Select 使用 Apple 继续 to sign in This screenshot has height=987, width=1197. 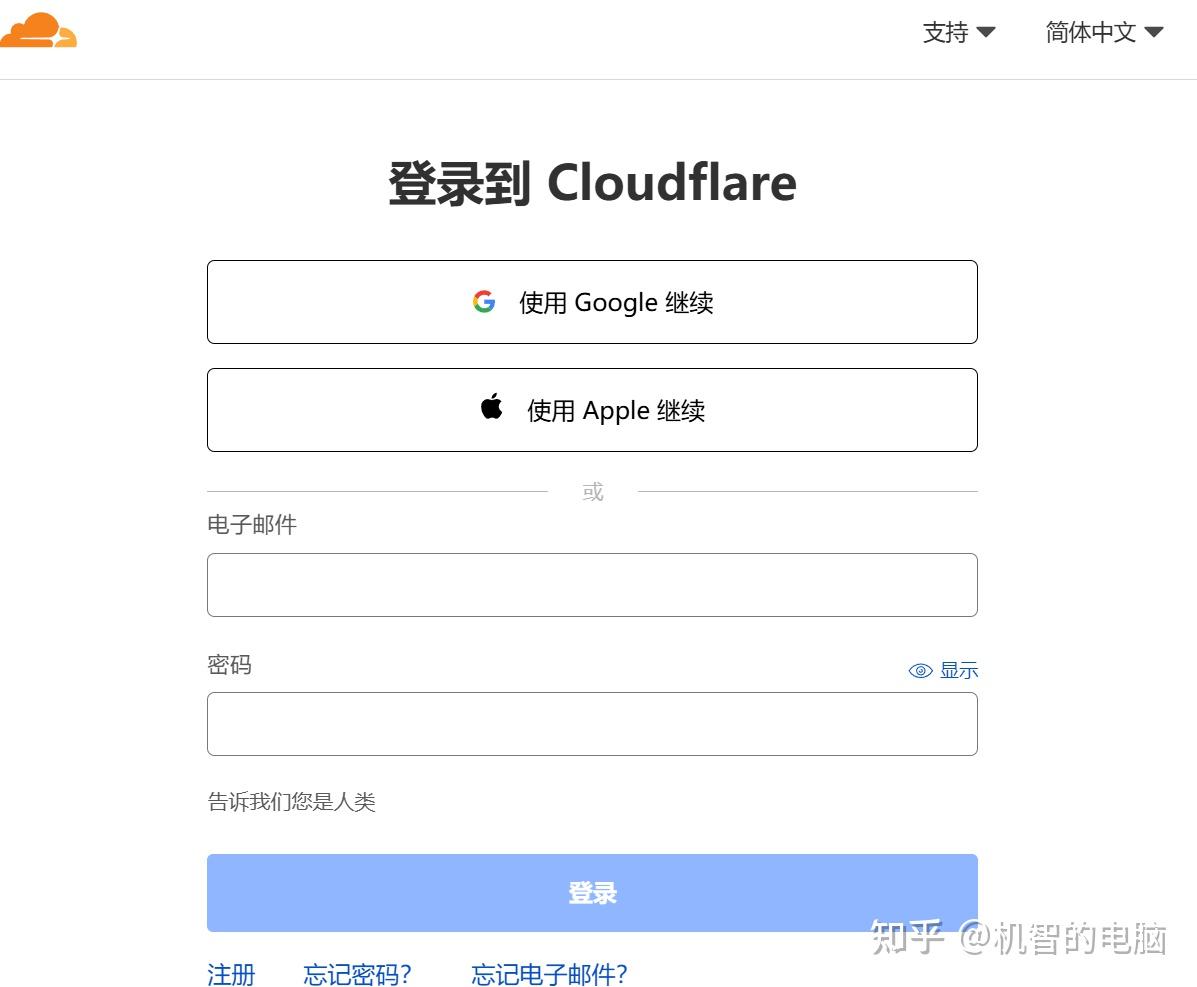coord(592,409)
